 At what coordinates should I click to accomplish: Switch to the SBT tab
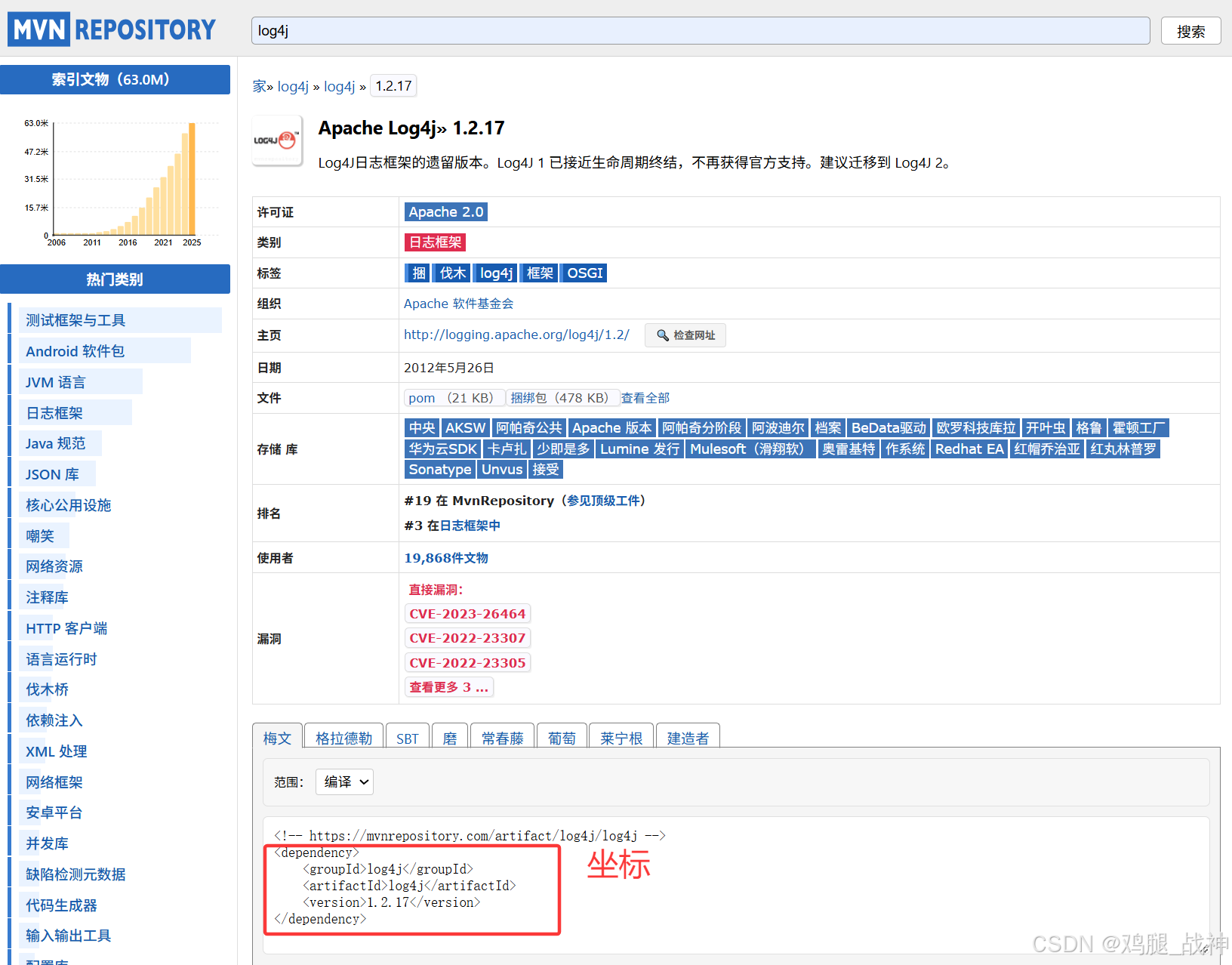pos(407,738)
